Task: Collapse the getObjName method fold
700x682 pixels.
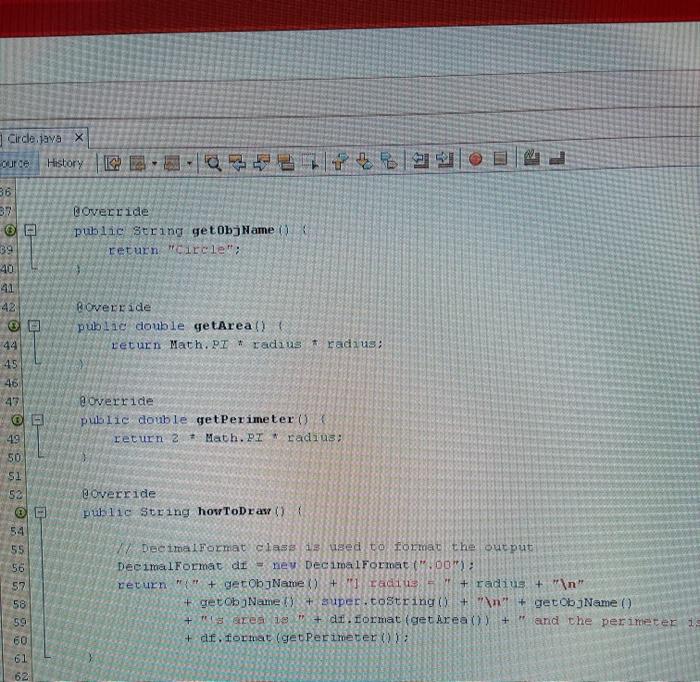Action: [x=30, y=230]
